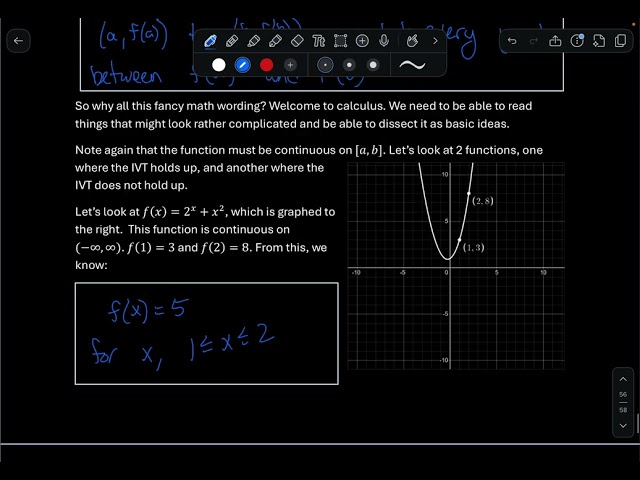Open the circled plus insert menu
The width and height of the screenshot is (640, 480).
point(362,41)
